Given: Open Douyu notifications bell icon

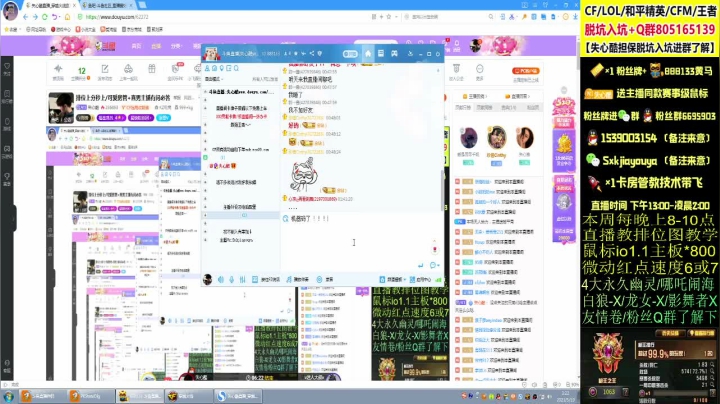Looking at the screenshot, I should (x=456, y=45).
